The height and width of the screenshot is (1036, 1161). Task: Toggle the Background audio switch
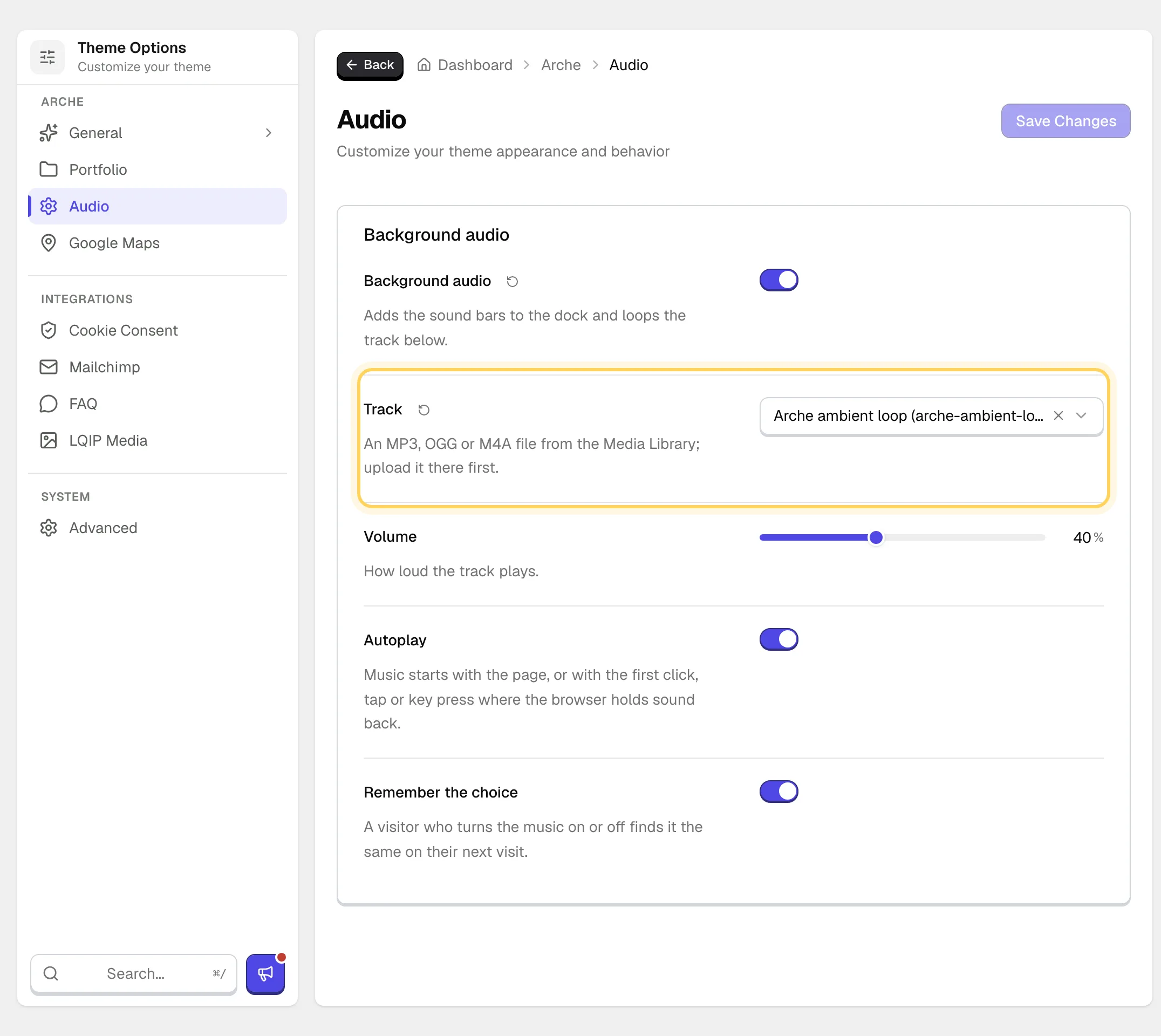(778, 280)
